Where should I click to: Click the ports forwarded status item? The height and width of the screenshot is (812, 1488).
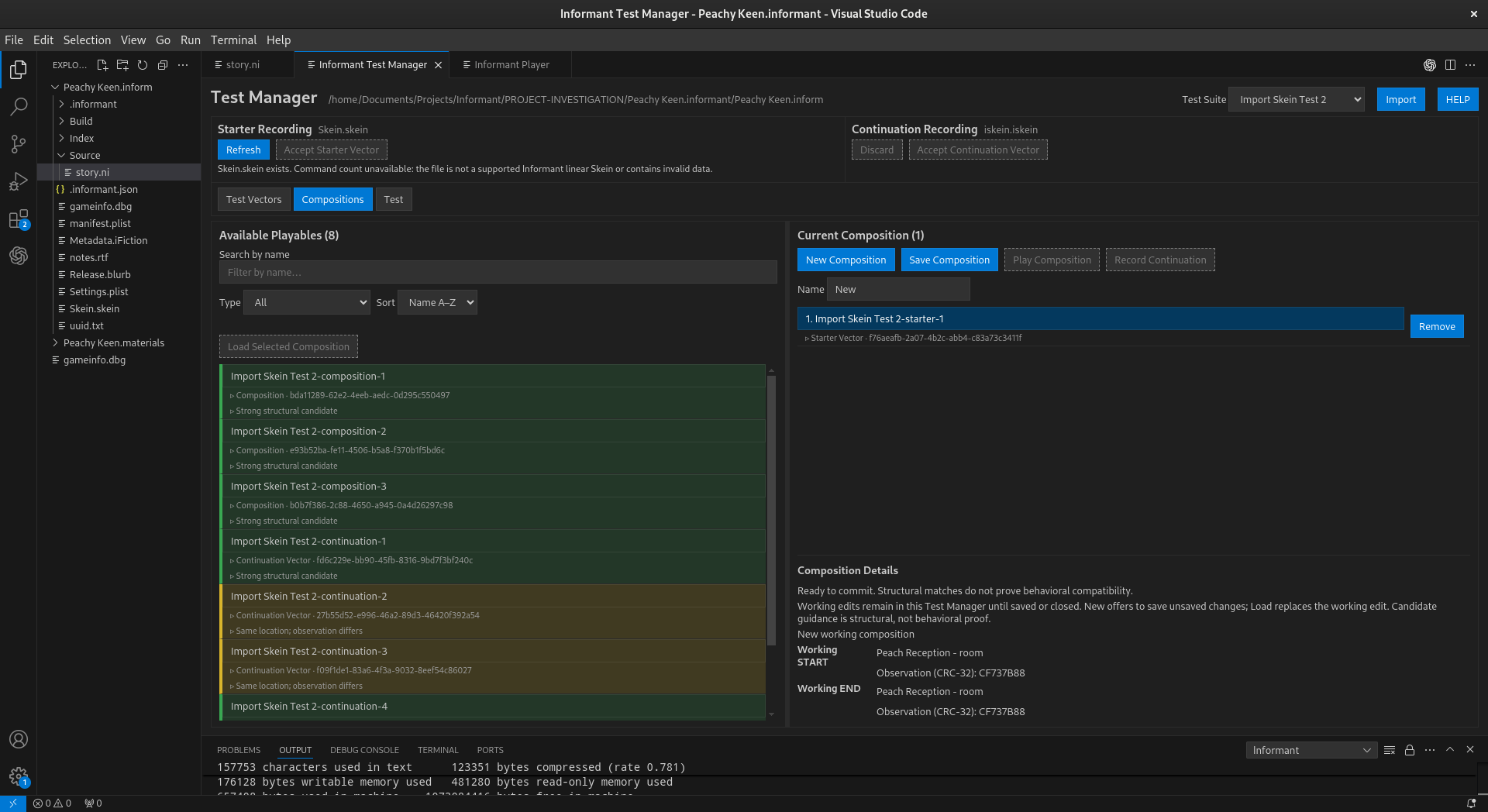click(x=93, y=803)
